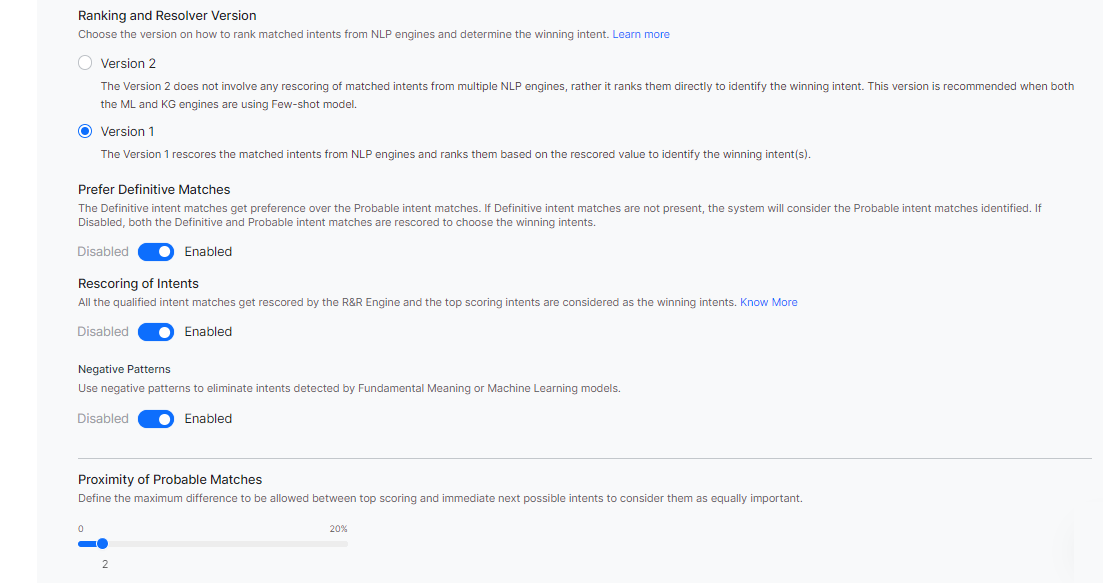Click the slider's 20% maximum label

tap(338, 528)
